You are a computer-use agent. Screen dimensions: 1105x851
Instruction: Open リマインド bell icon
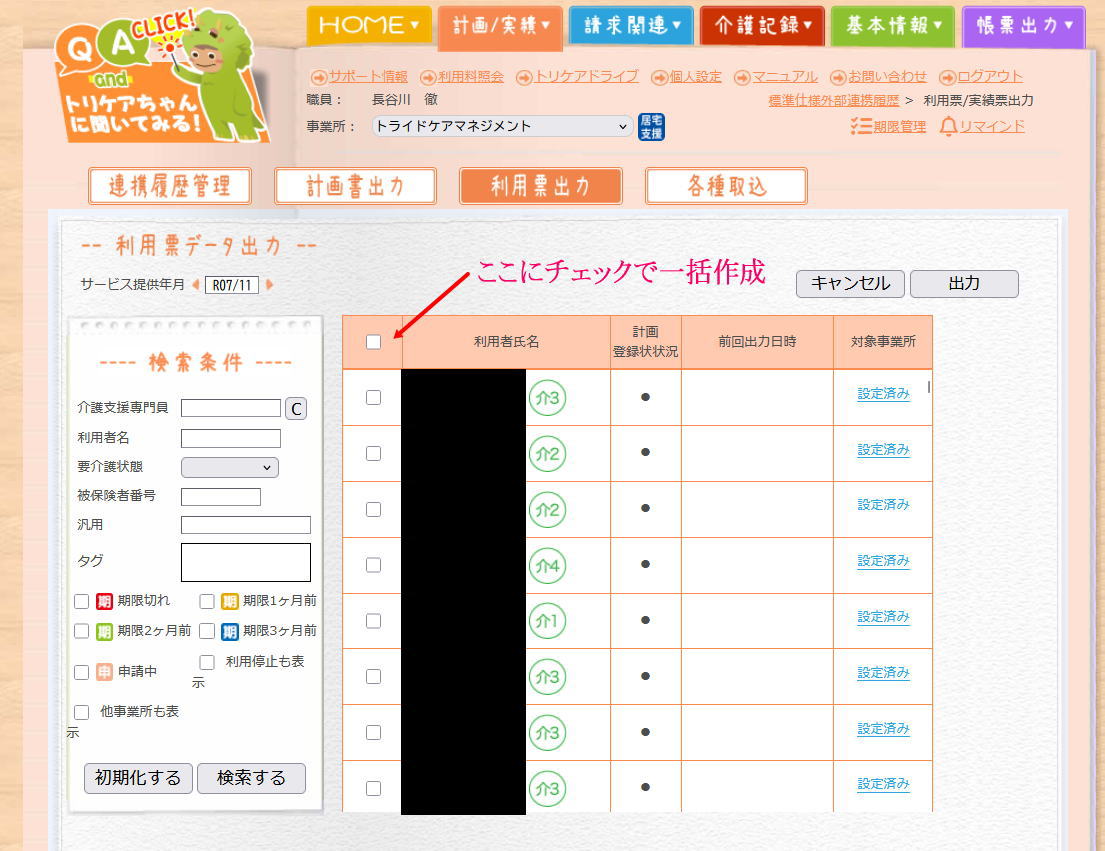949,126
